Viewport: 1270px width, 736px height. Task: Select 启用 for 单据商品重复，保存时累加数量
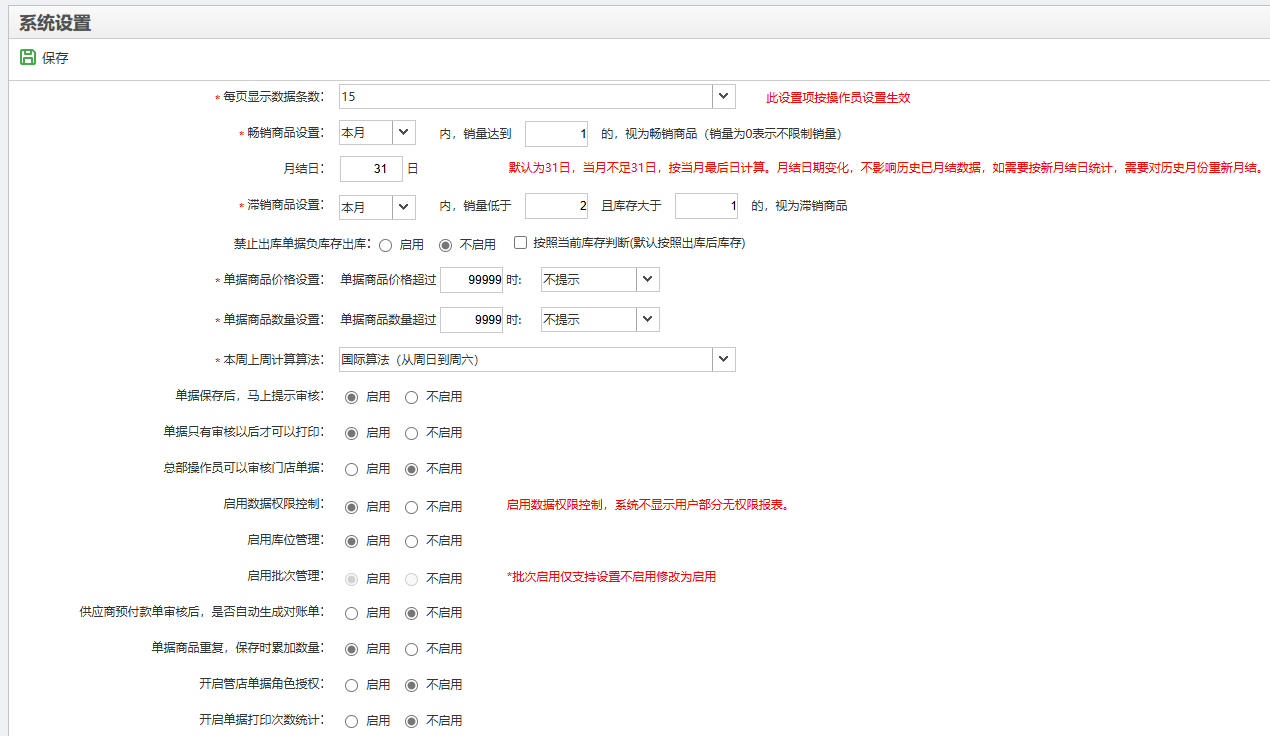pyautogui.click(x=351, y=649)
